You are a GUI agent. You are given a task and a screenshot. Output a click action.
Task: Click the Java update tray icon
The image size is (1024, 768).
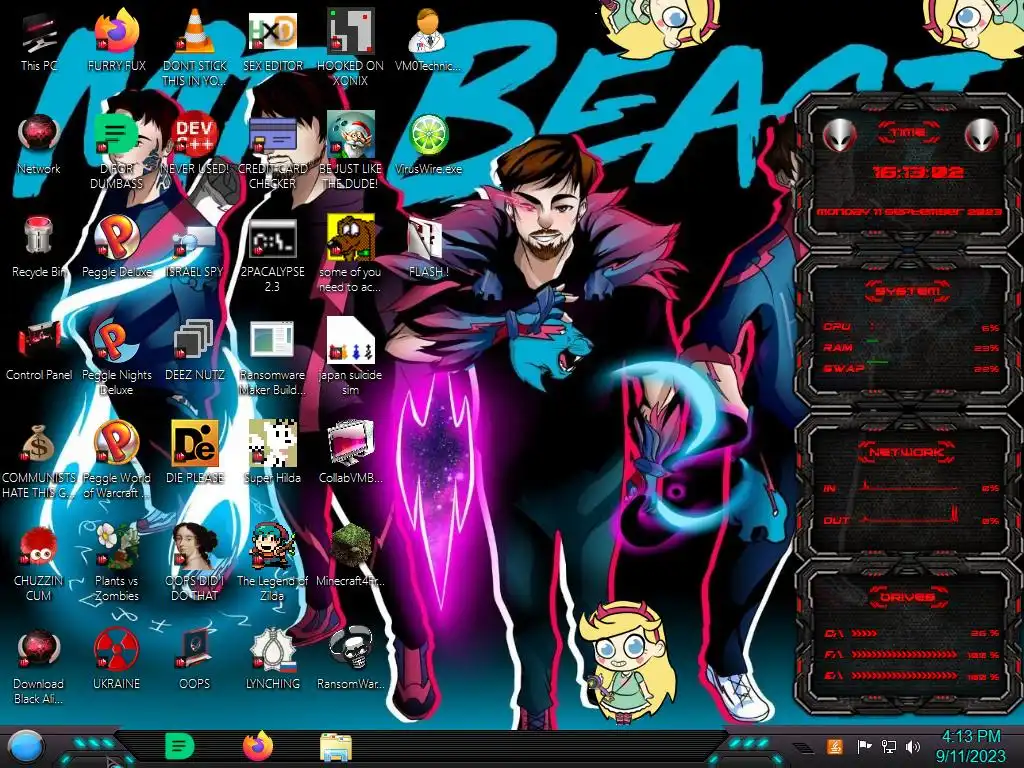[834, 746]
